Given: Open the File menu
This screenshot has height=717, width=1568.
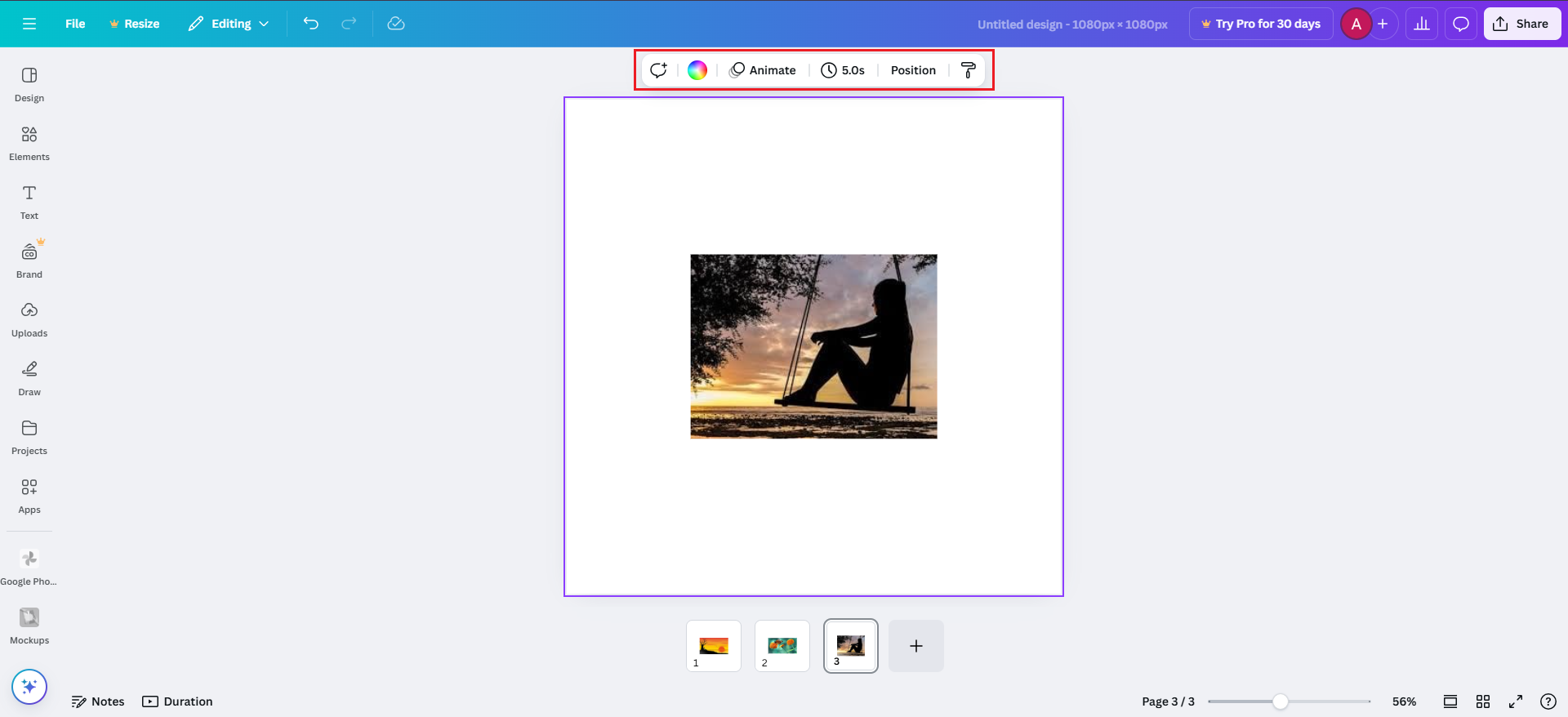Looking at the screenshot, I should (x=75, y=24).
